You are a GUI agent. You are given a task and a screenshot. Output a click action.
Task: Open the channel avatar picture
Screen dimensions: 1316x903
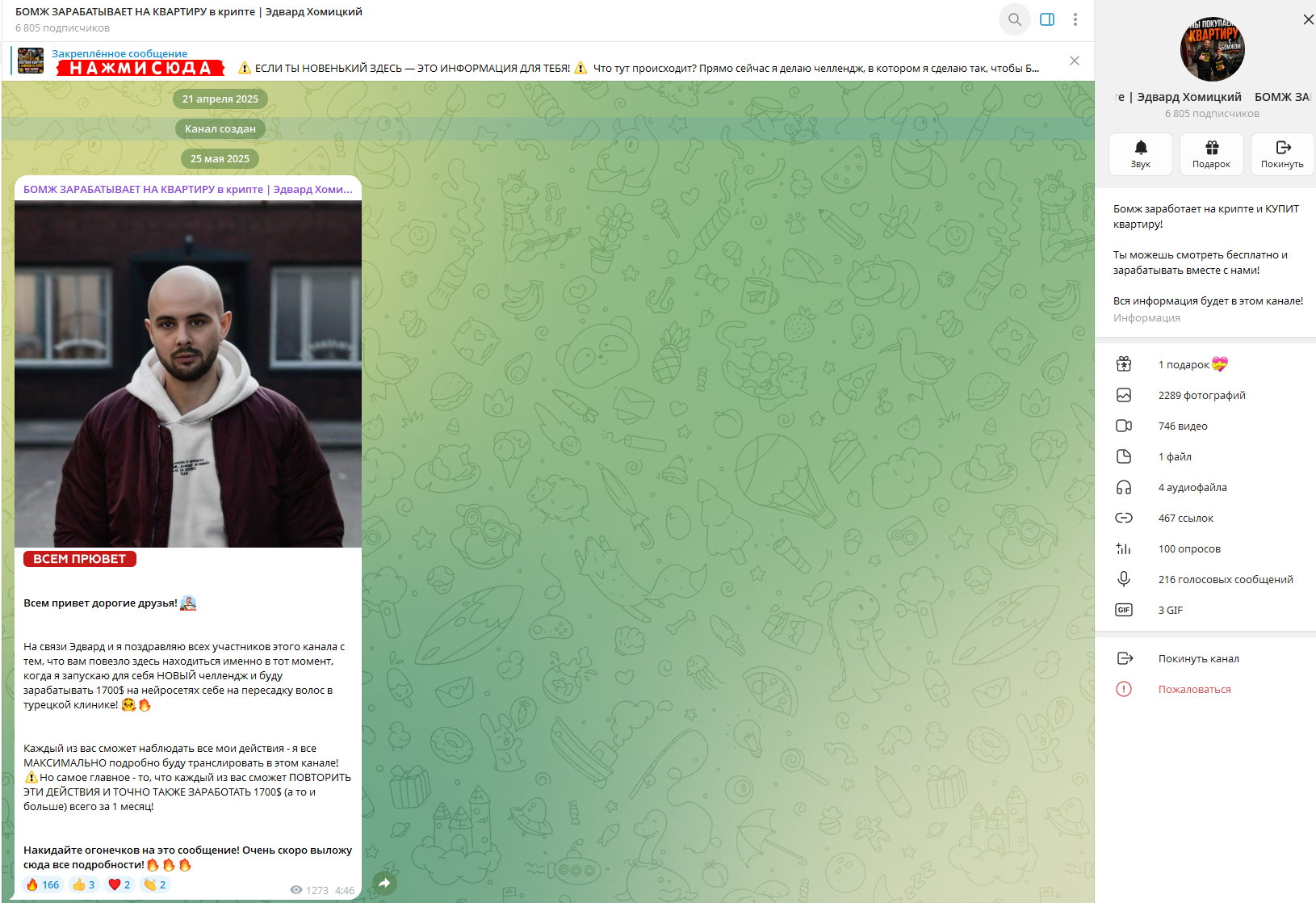pyautogui.click(x=1212, y=49)
